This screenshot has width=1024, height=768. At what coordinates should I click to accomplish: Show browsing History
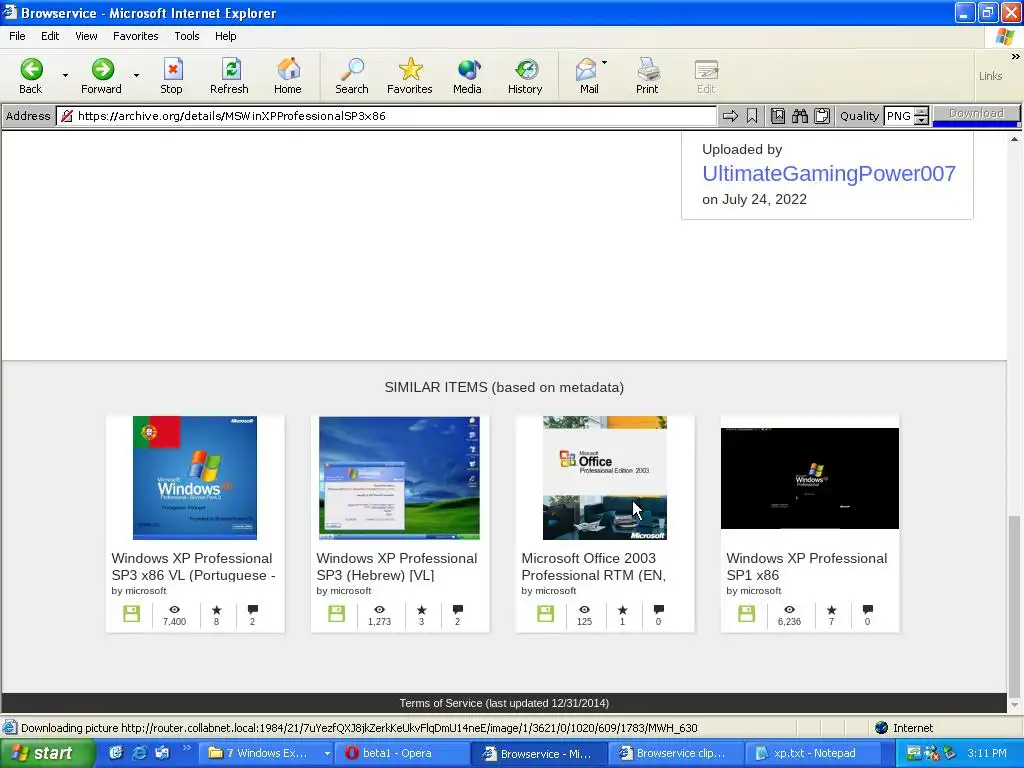[x=525, y=76]
